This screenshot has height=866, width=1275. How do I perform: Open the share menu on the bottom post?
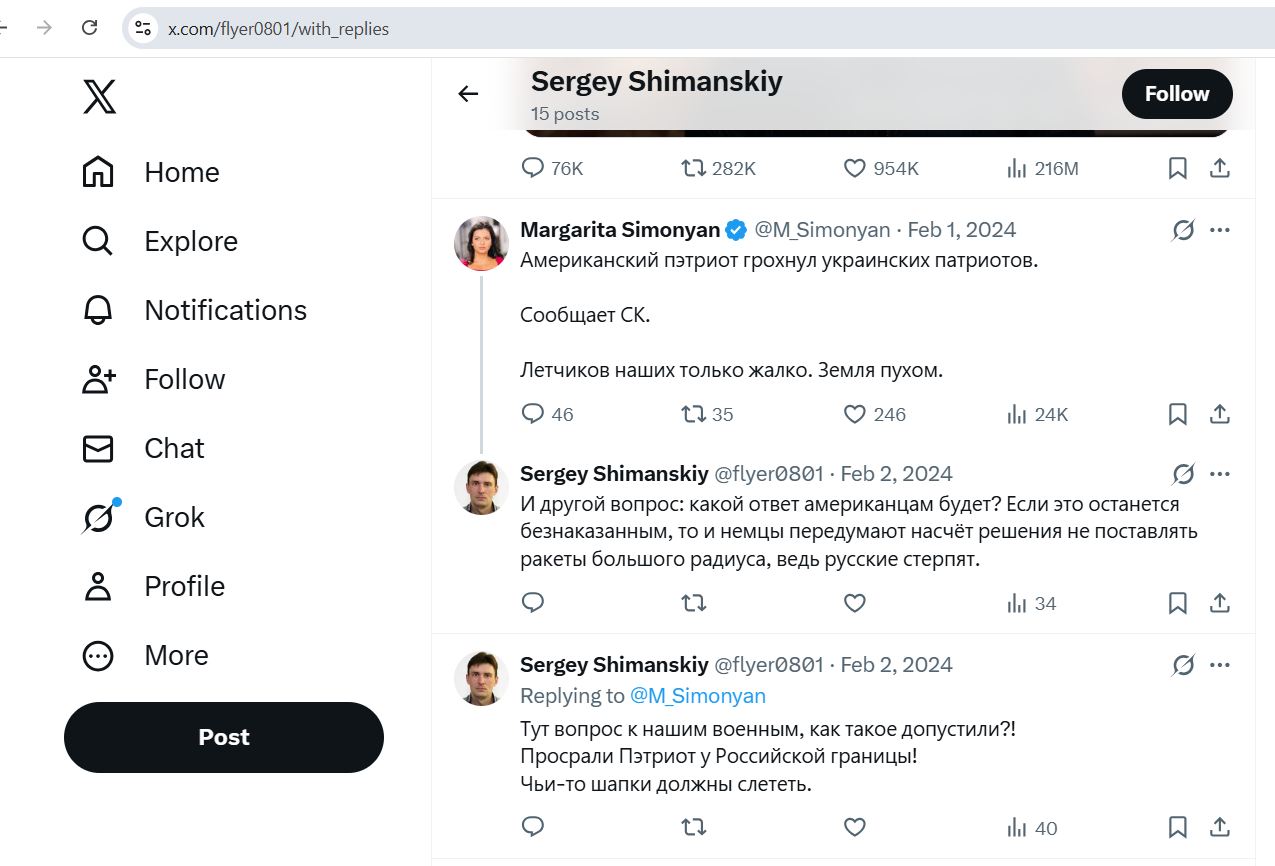click(x=1219, y=828)
